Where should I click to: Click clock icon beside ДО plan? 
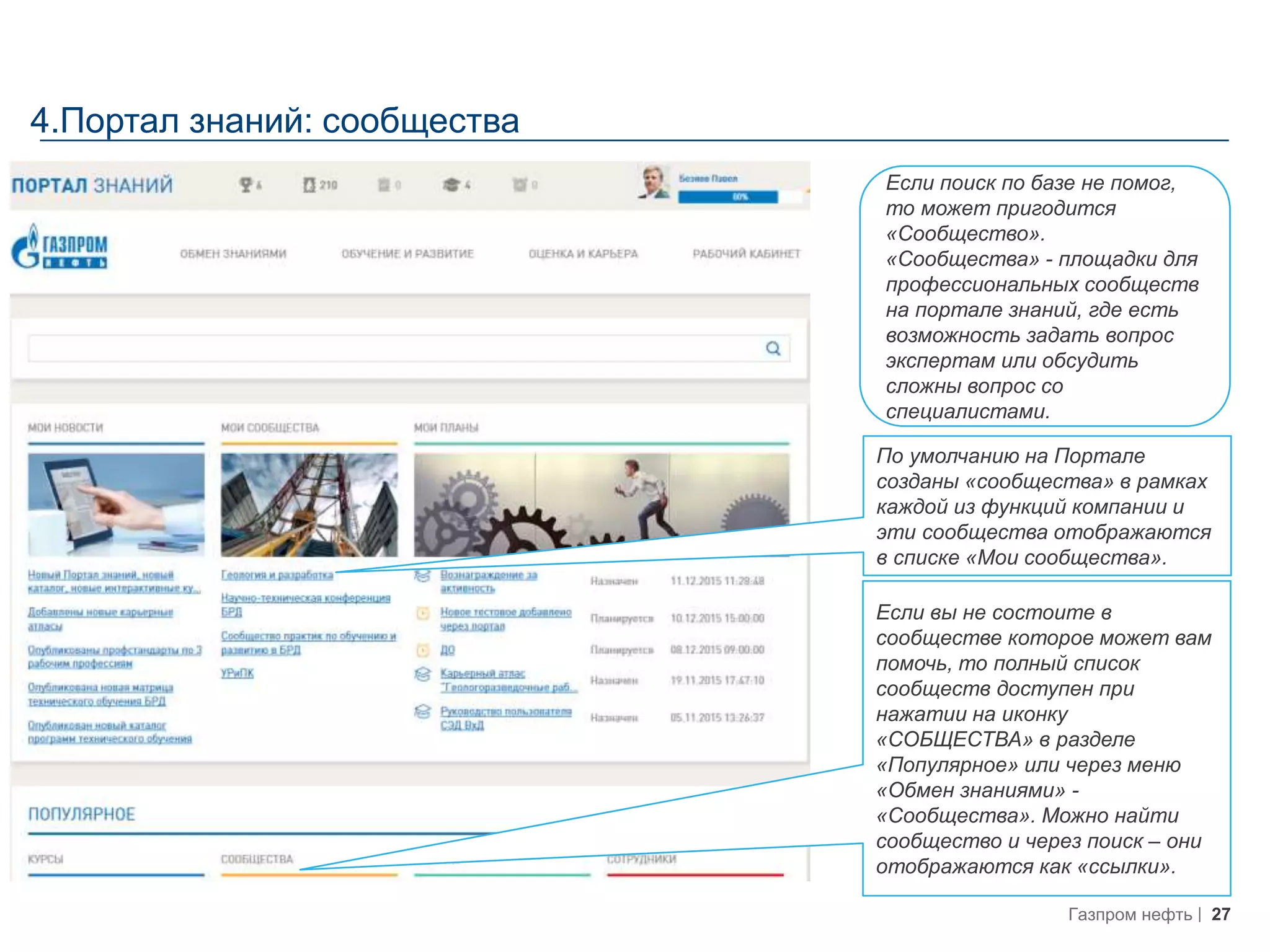coord(422,650)
